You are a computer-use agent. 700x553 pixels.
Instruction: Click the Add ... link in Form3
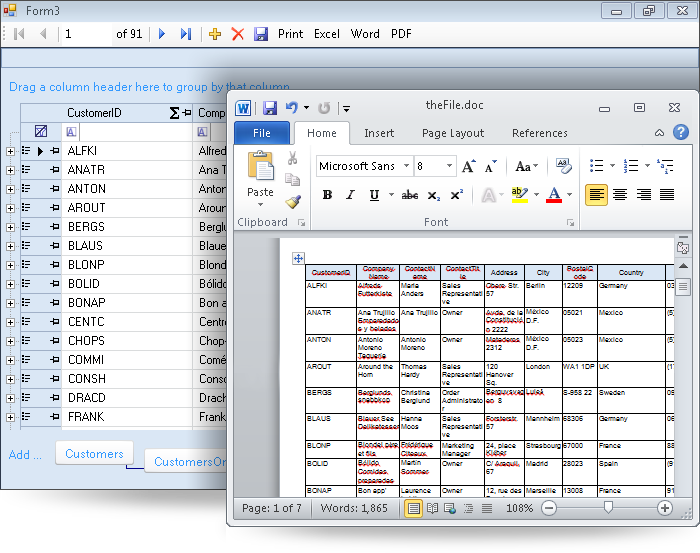[25, 455]
